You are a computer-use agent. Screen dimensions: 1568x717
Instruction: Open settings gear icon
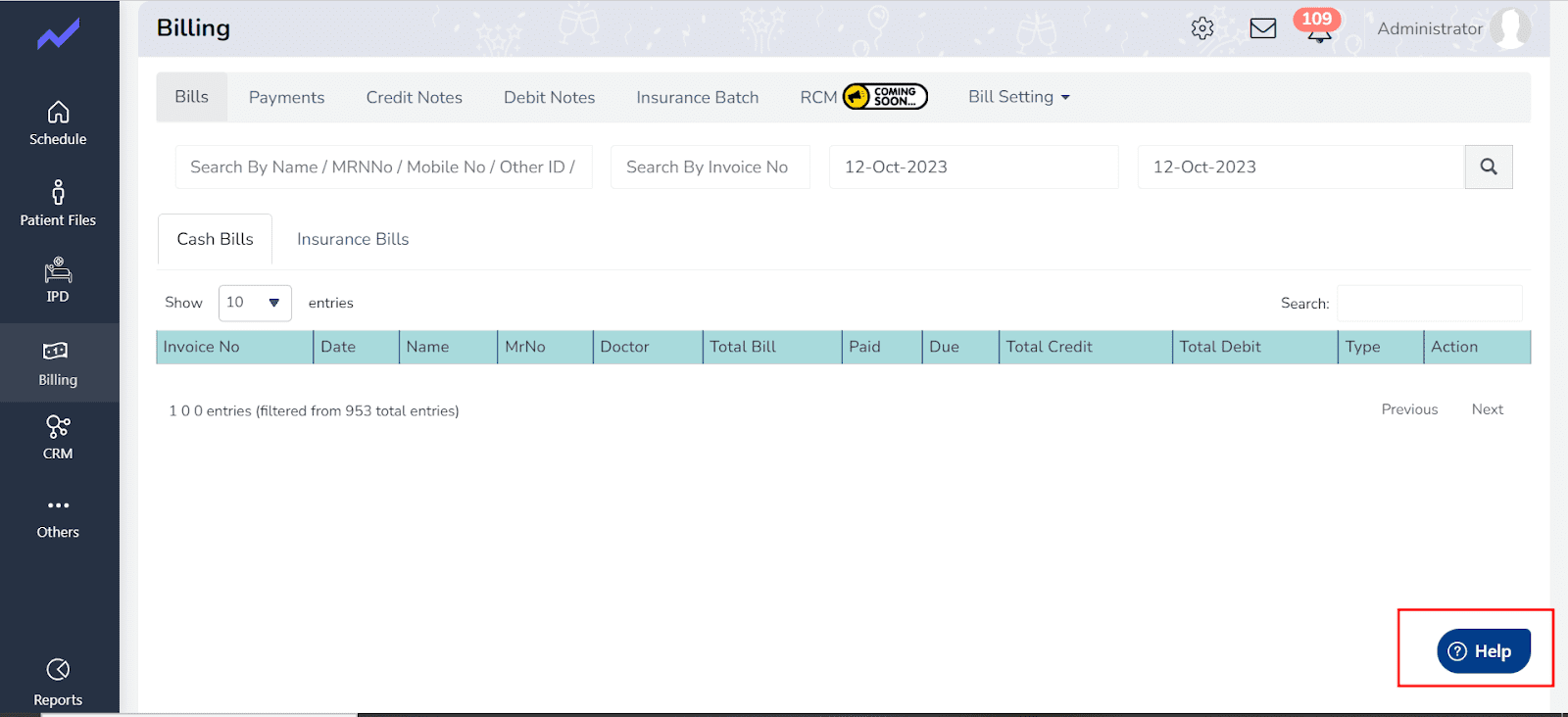(1202, 28)
